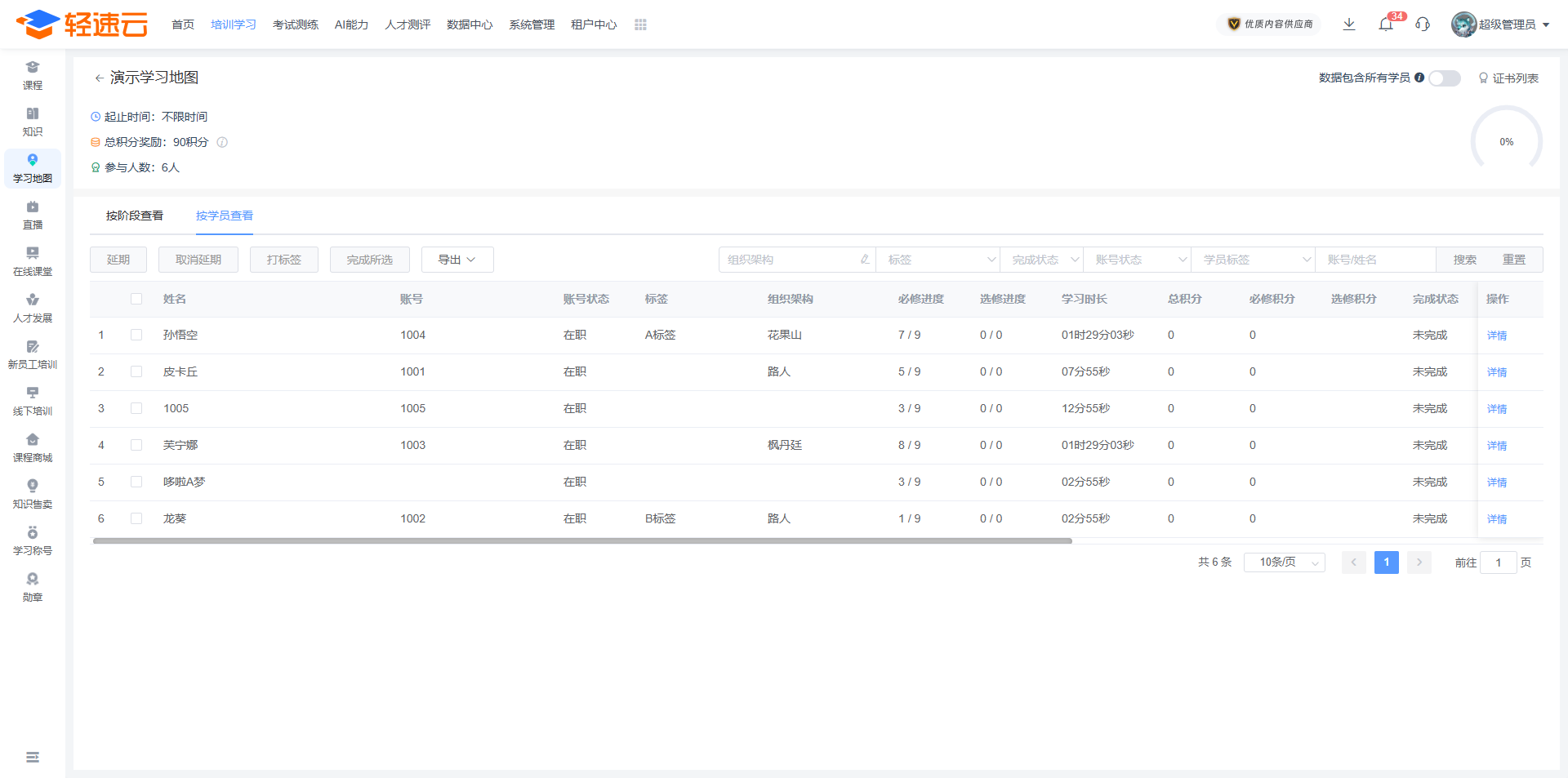Click info icon next to 总积分奖励

222,142
